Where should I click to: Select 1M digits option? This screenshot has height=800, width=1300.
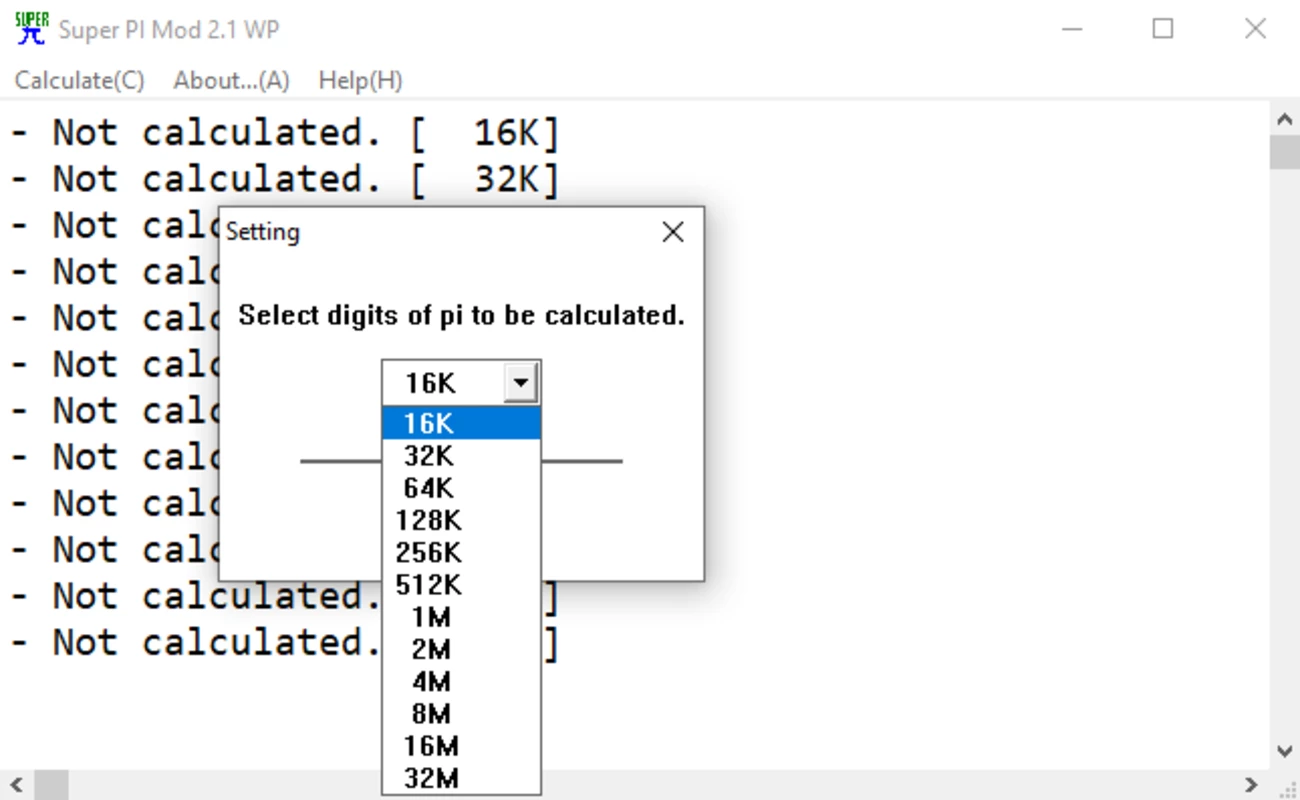462,617
